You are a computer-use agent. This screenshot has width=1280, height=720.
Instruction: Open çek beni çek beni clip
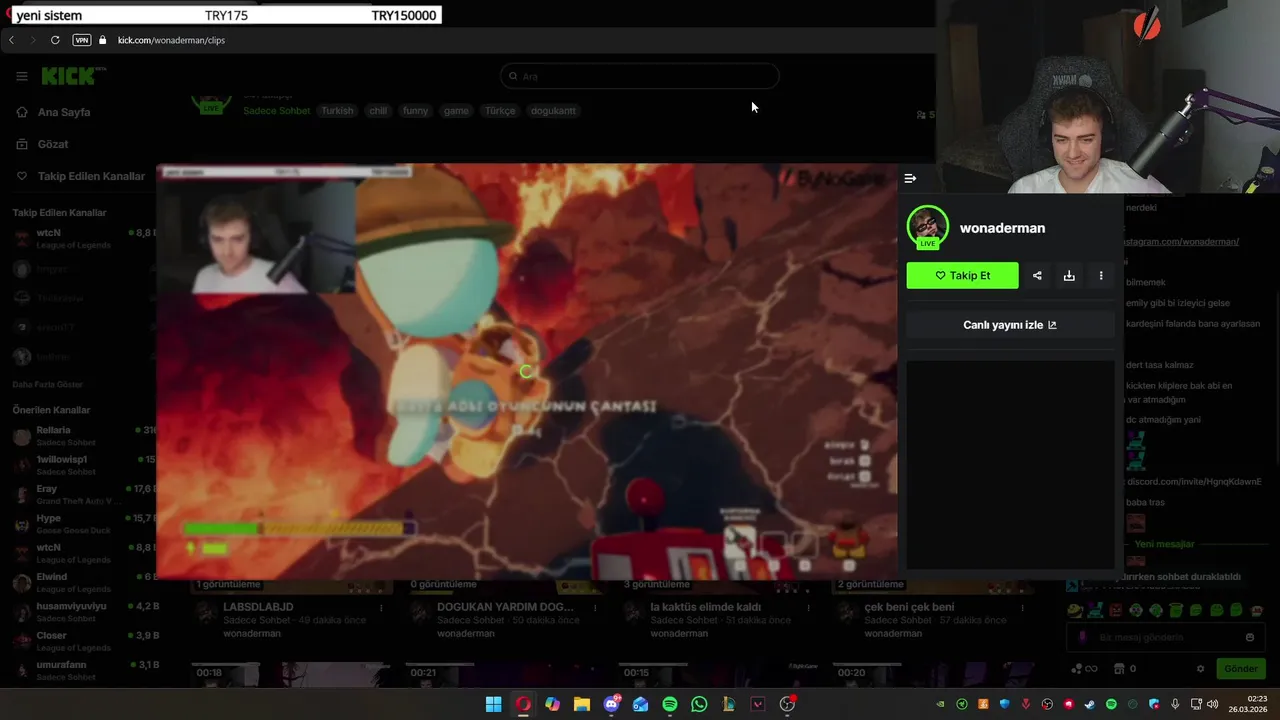909,607
